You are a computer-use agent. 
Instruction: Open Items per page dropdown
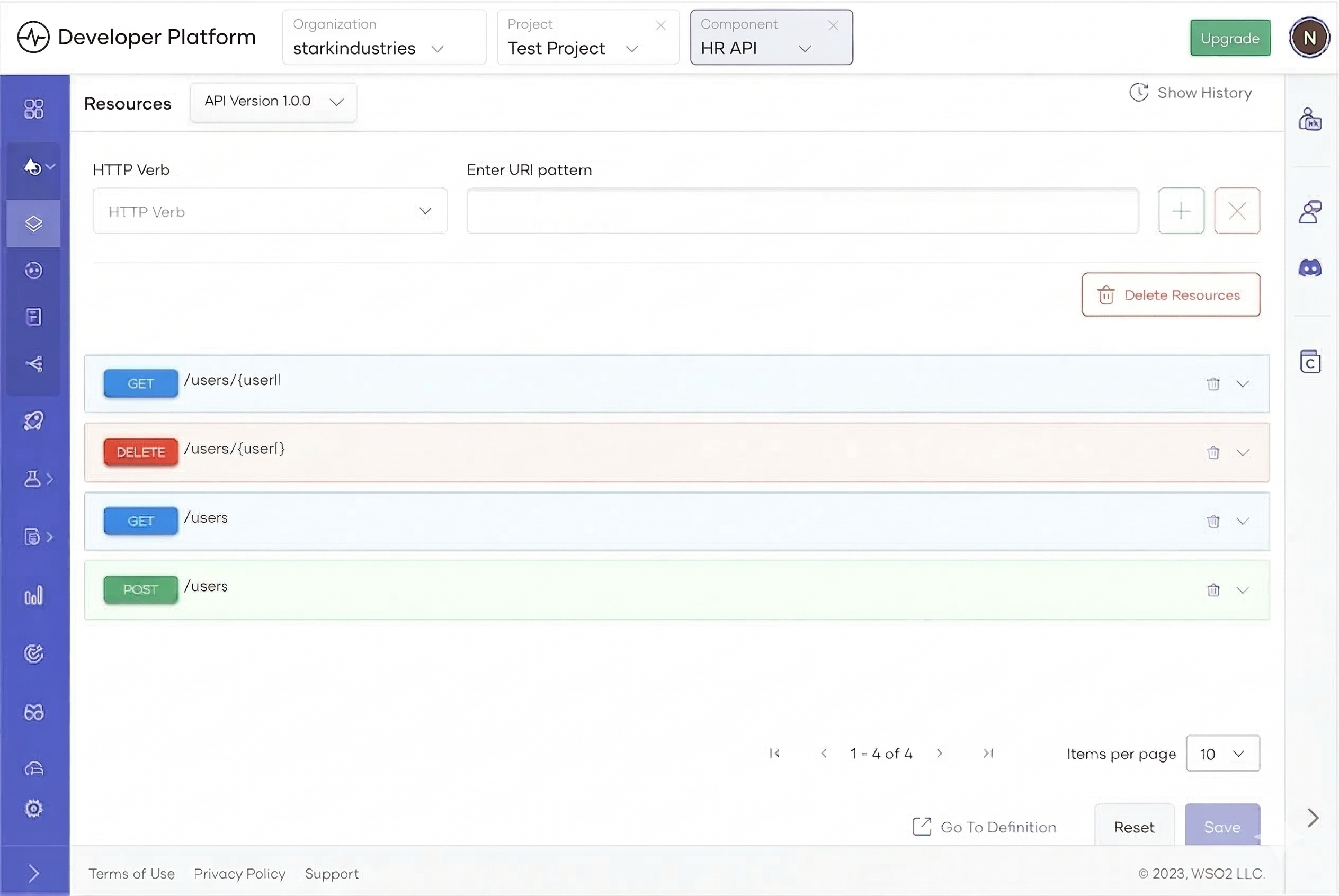1222,754
